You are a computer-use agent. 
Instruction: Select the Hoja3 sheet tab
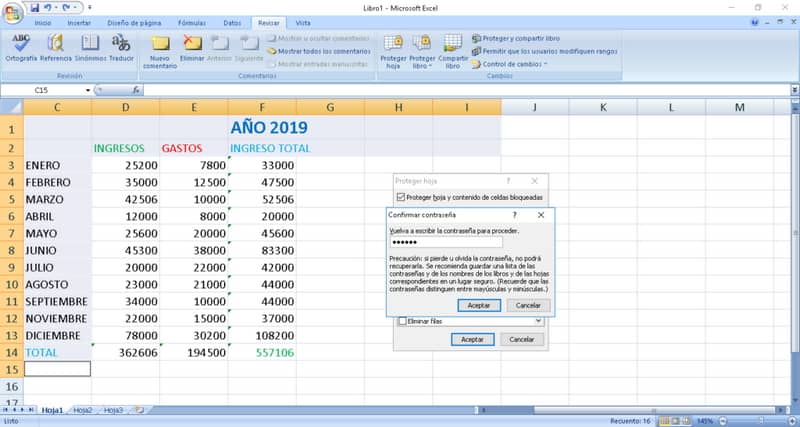[113, 410]
